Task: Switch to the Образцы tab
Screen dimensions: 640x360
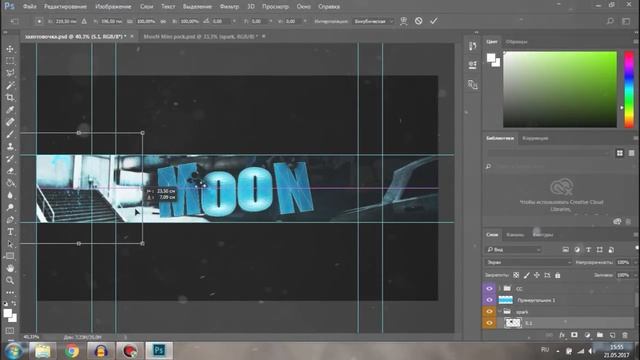Action: (x=516, y=42)
